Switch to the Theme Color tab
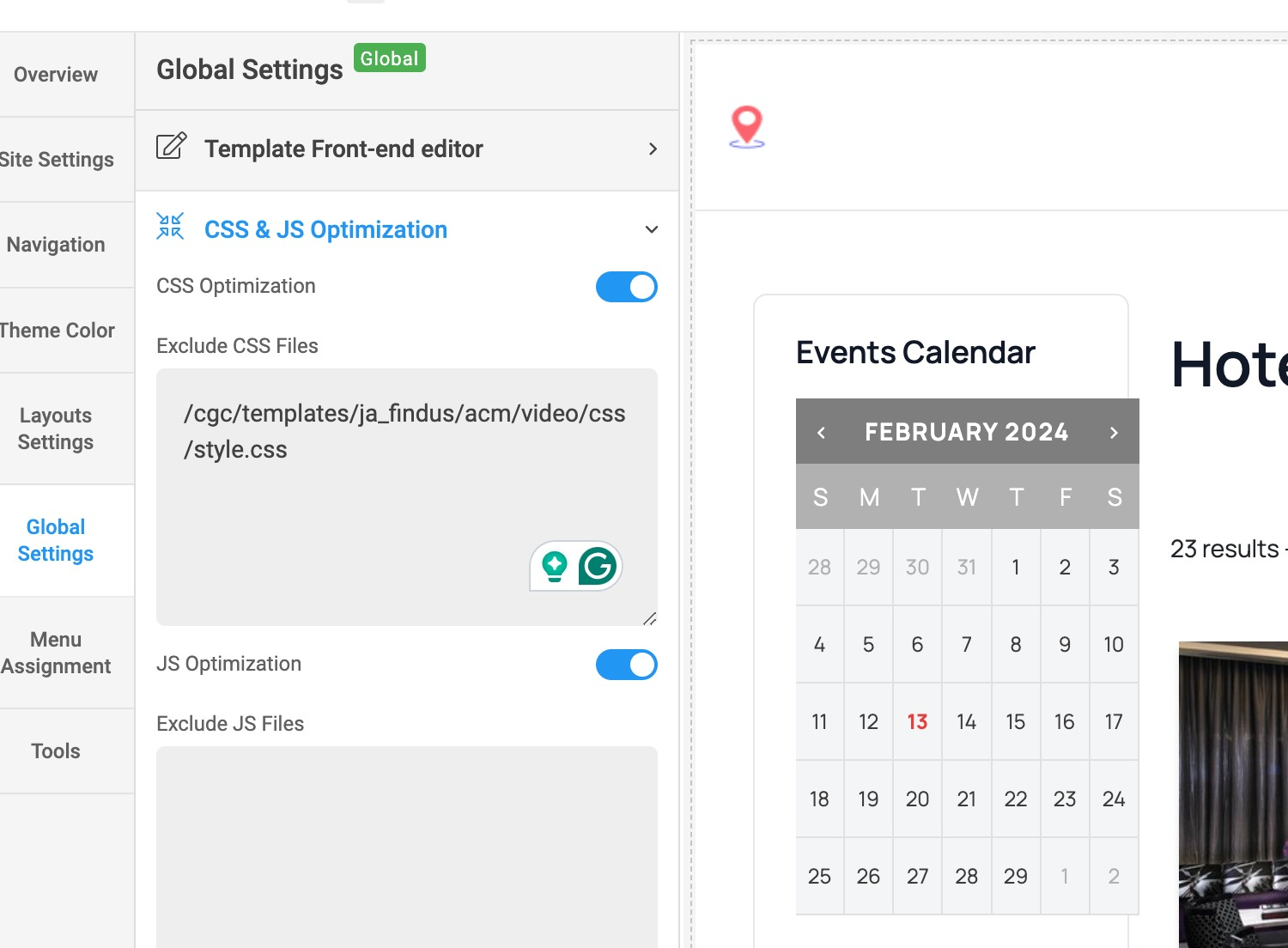The image size is (1288, 948). [x=58, y=331]
